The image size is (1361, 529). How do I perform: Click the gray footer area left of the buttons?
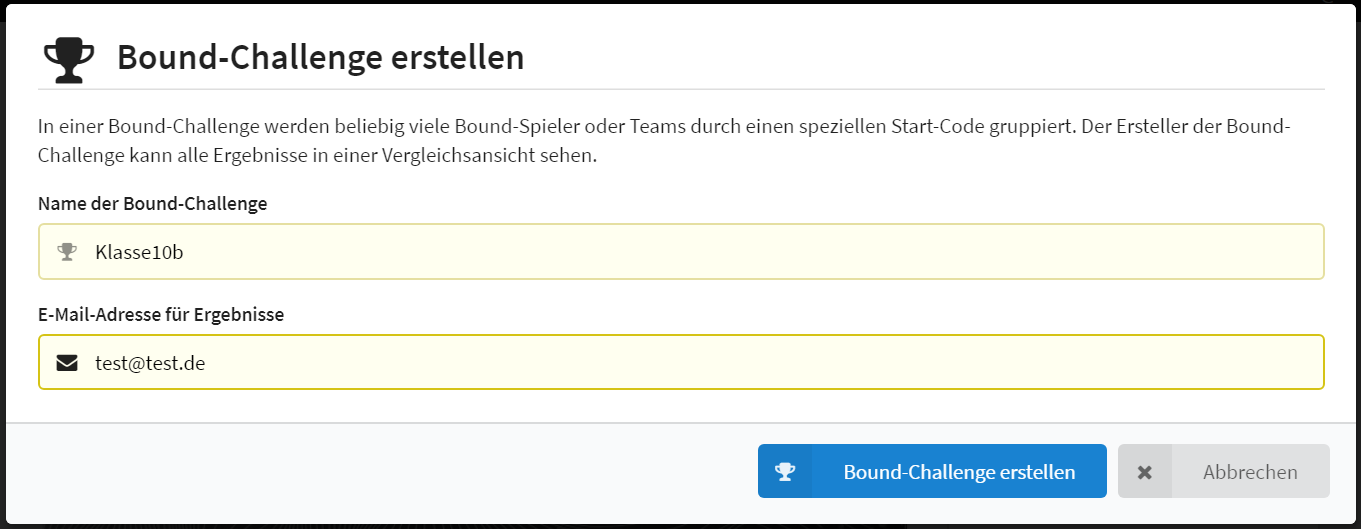click(380, 471)
